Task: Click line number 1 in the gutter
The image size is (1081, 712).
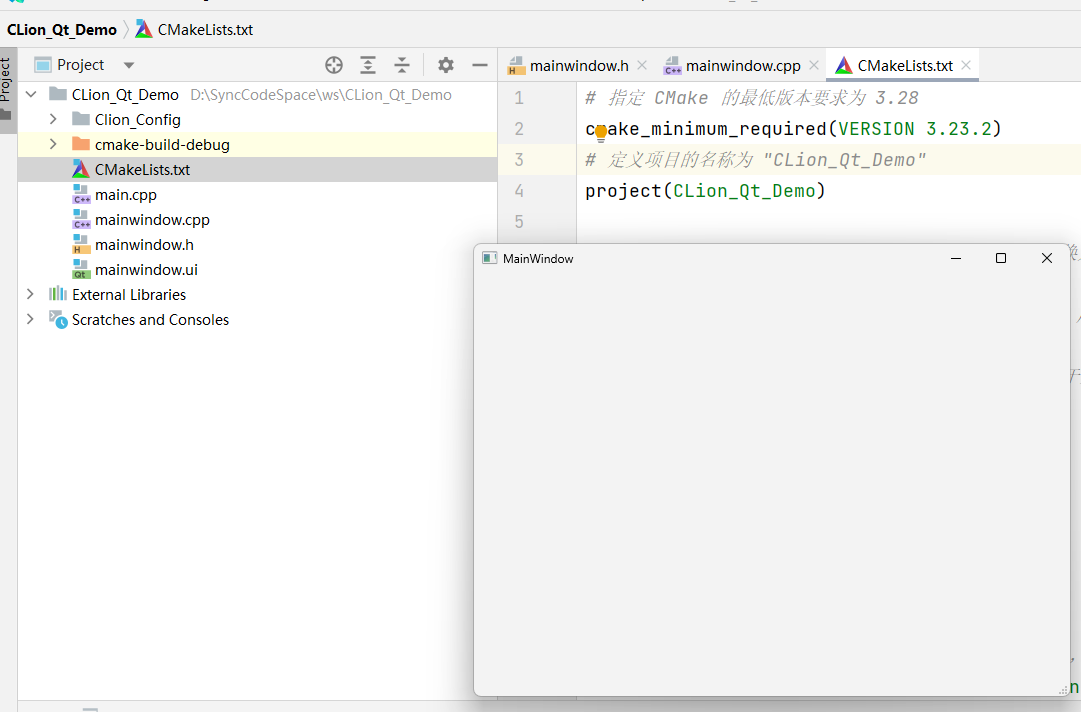Action: (518, 98)
